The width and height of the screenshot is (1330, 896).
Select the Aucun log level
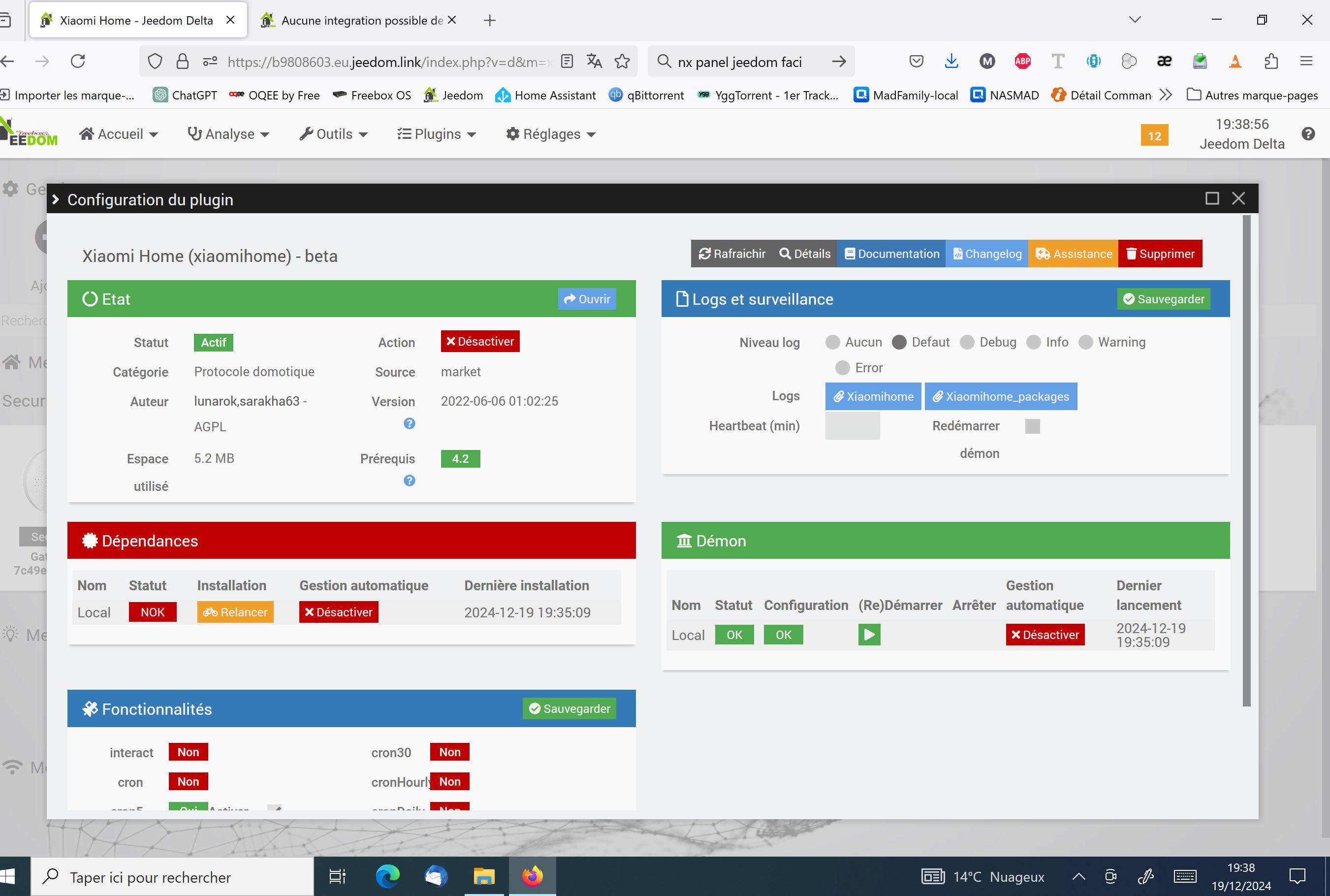pos(832,342)
